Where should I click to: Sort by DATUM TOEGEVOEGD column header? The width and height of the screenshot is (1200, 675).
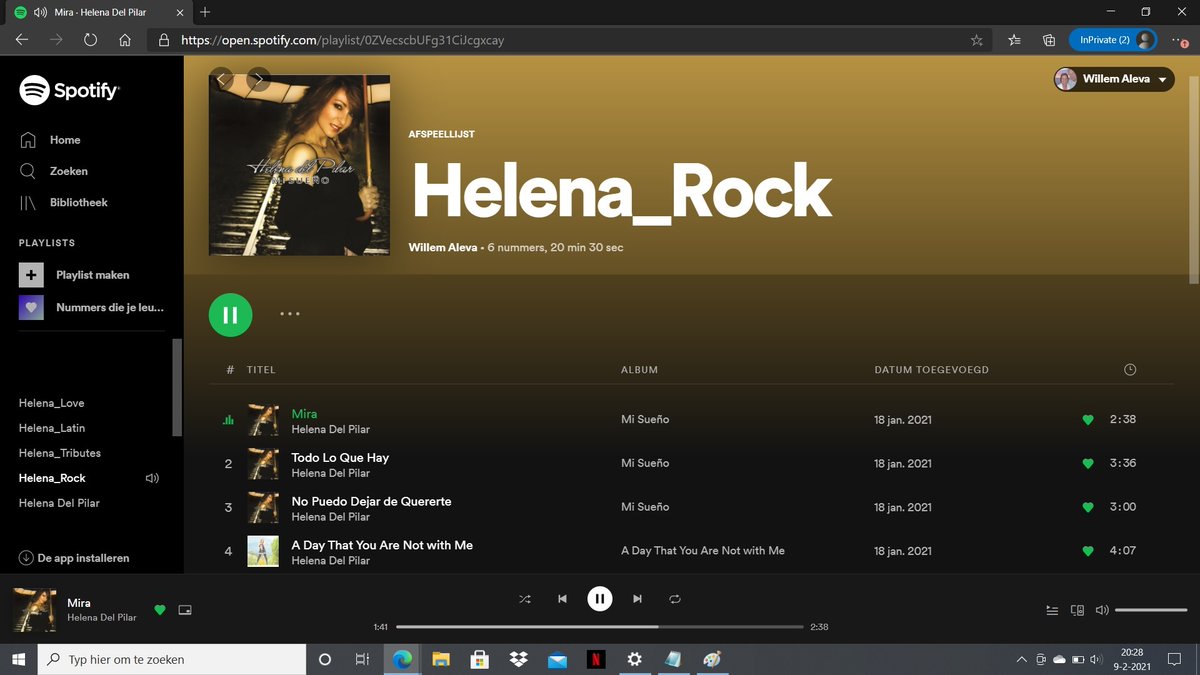tap(931, 370)
